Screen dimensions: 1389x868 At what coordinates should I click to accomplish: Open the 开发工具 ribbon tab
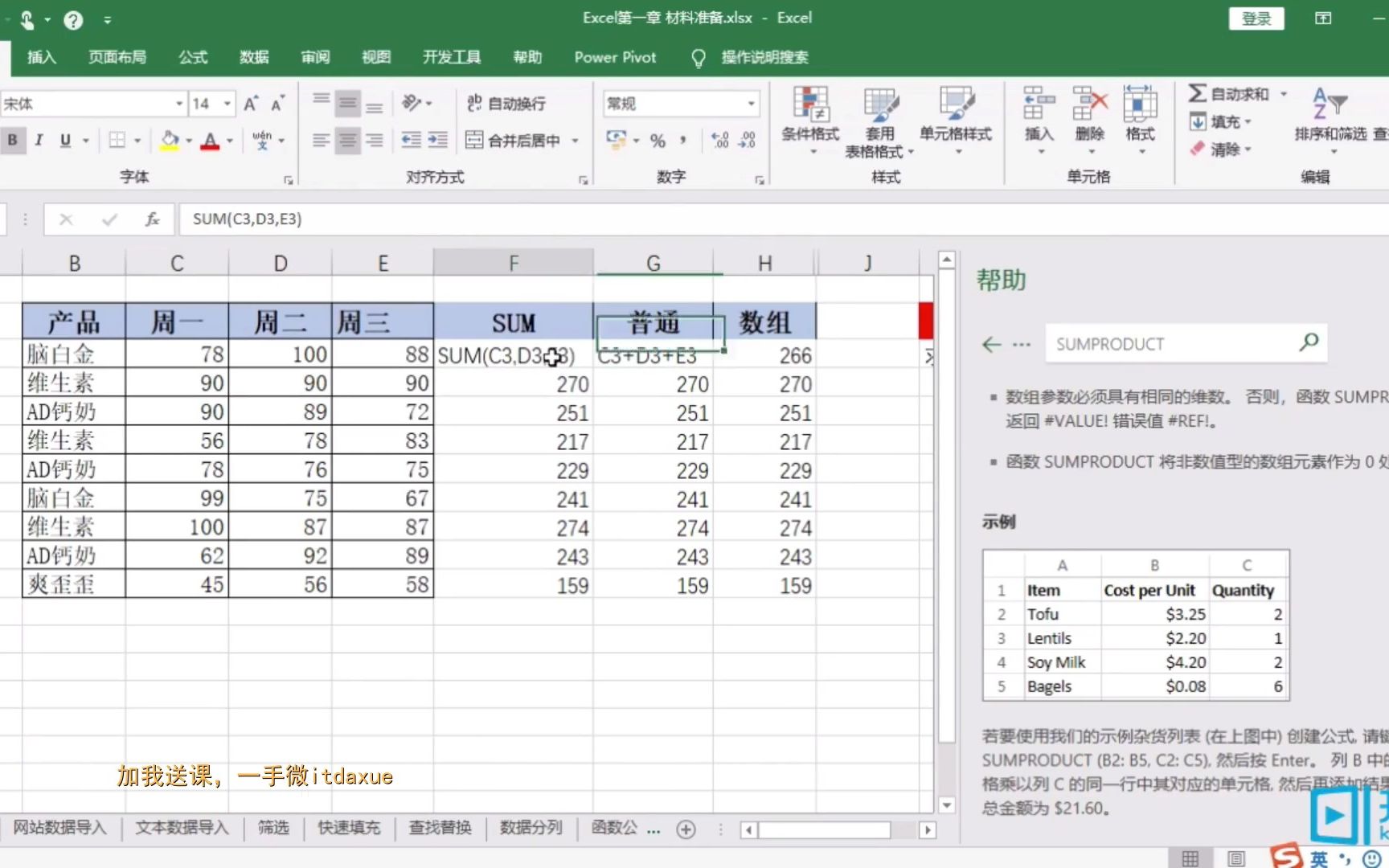point(452,57)
